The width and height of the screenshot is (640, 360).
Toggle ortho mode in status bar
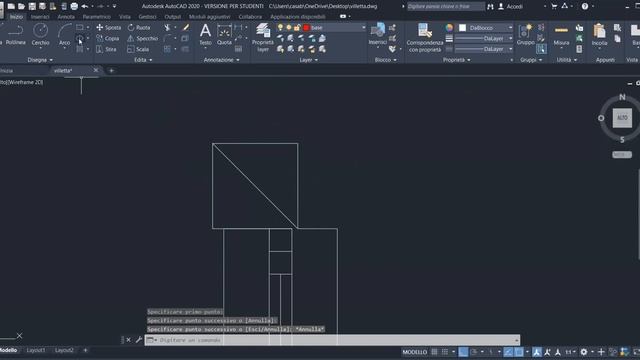pyautogui.click(x=463, y=352)
